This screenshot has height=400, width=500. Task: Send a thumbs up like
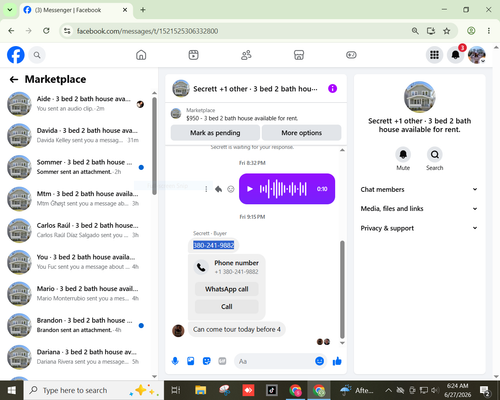[337, 361]
